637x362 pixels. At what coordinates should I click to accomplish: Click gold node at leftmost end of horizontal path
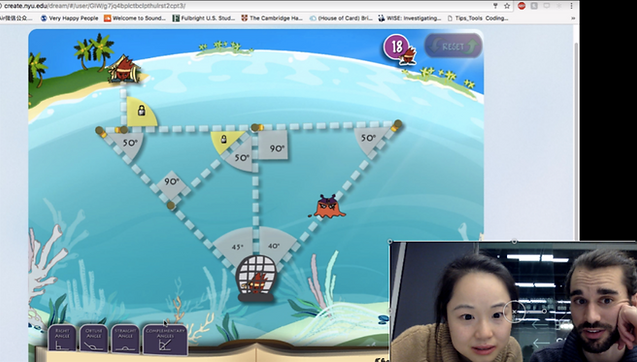point(99,130)
